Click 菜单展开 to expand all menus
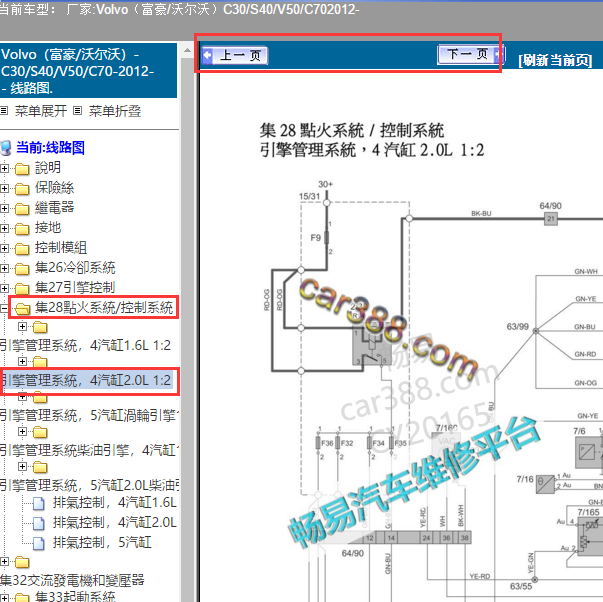This screenshot has height=602, width=603. 41,111
